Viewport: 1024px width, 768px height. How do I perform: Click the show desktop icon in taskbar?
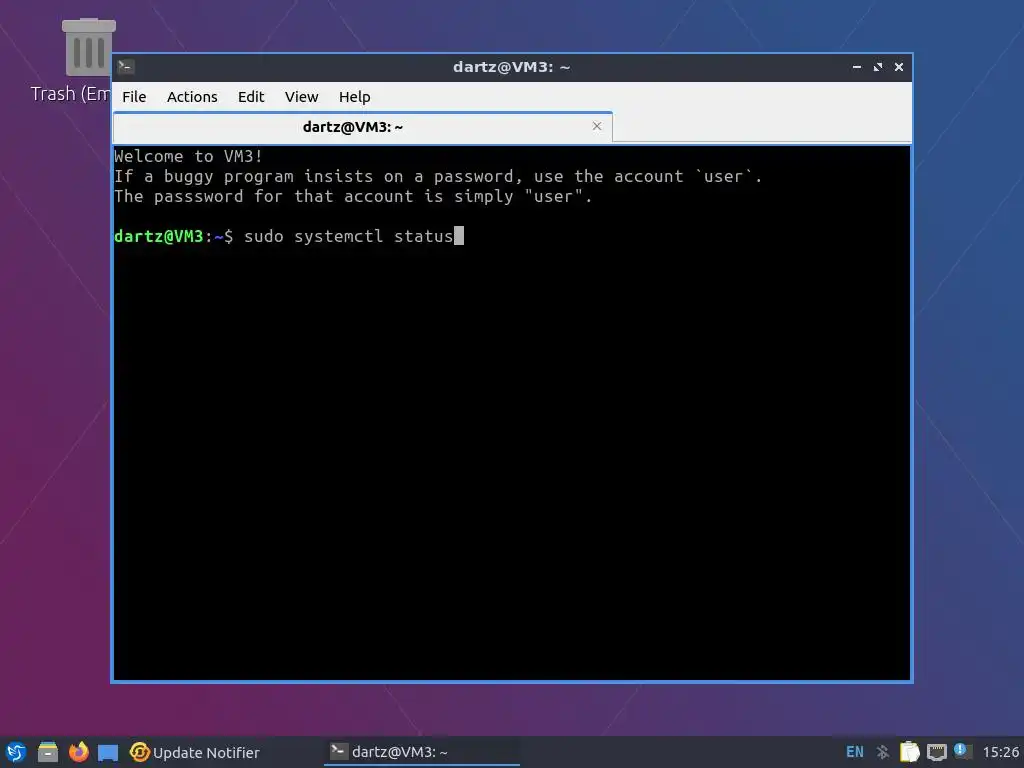(108, 753)
